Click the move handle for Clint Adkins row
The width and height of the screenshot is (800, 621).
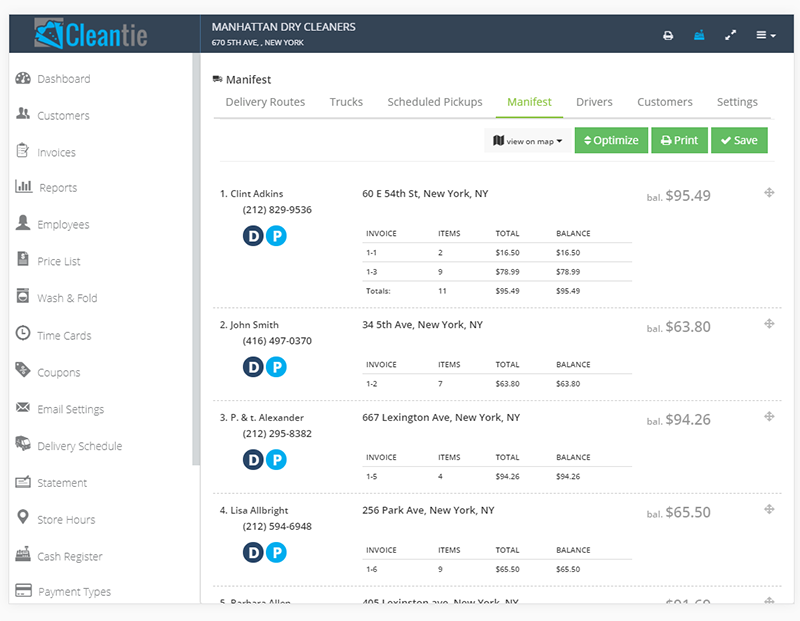(x=769, y=192)
